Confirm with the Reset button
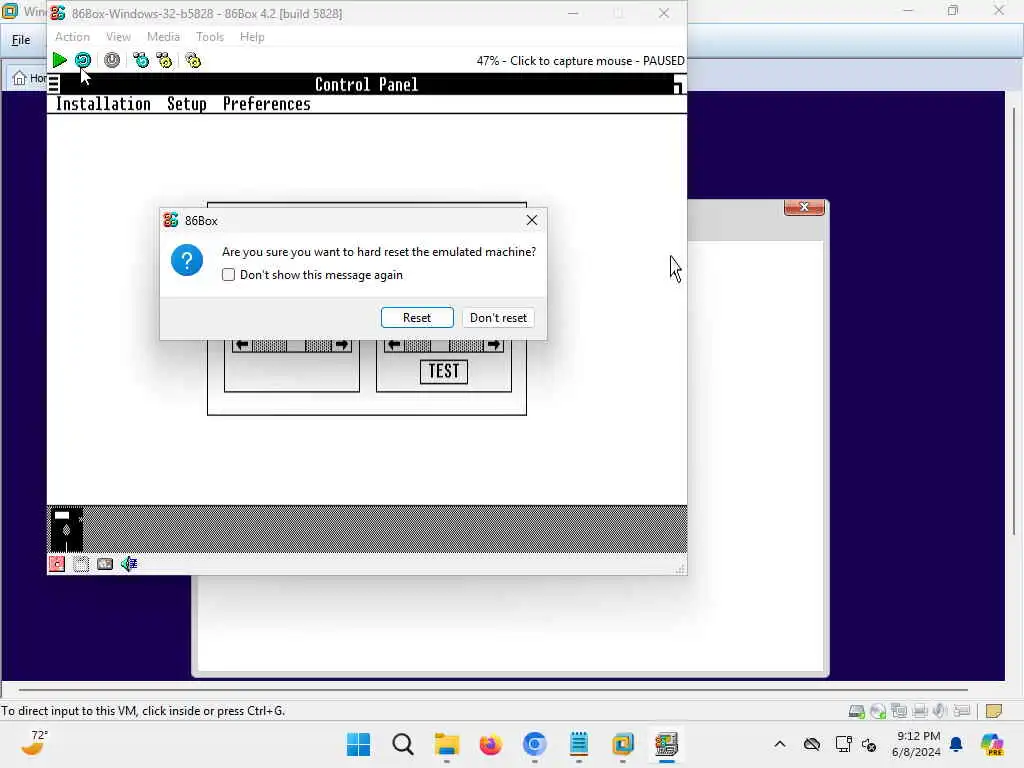 point(417,317)
